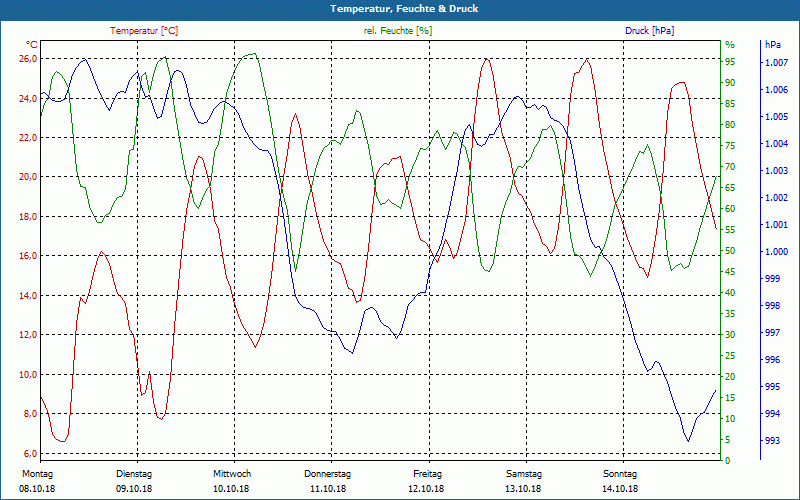The width and height of the screenshot is (800, 500).
Task: Click the 18,0 temperature axis value
Action: click(28, 216)
